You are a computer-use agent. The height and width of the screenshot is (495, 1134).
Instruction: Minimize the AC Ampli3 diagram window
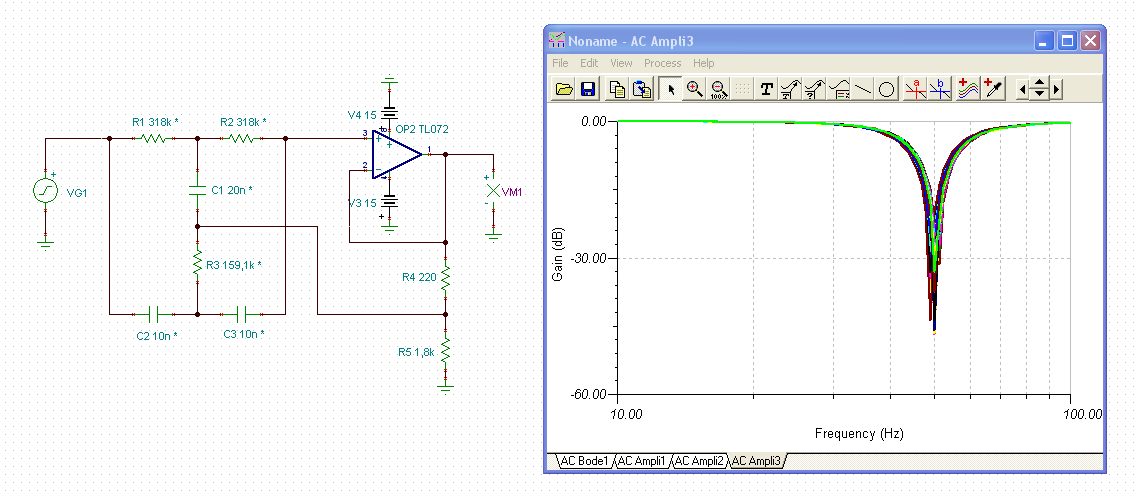click(1043, 41)
